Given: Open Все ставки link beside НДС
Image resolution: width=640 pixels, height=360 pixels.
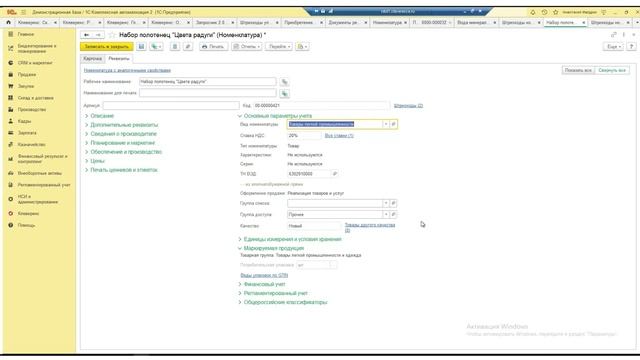Looking at the screenshot, I should [x=339, y=136].
